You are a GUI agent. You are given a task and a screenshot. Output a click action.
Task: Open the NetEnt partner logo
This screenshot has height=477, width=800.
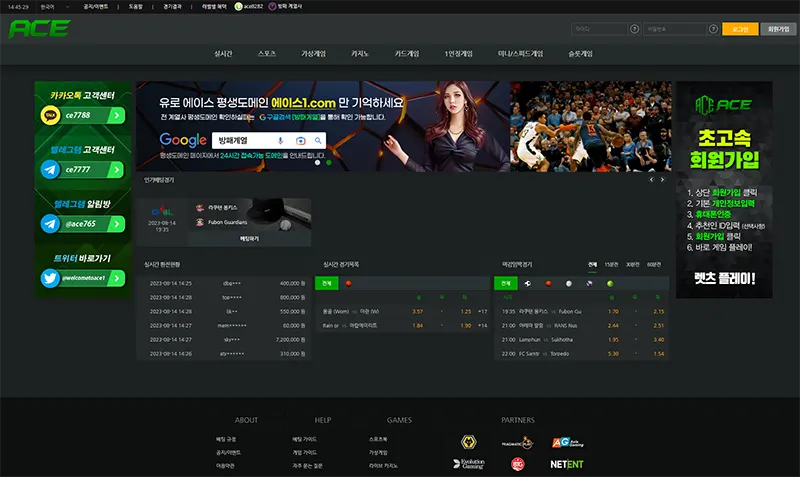(566, 464)
